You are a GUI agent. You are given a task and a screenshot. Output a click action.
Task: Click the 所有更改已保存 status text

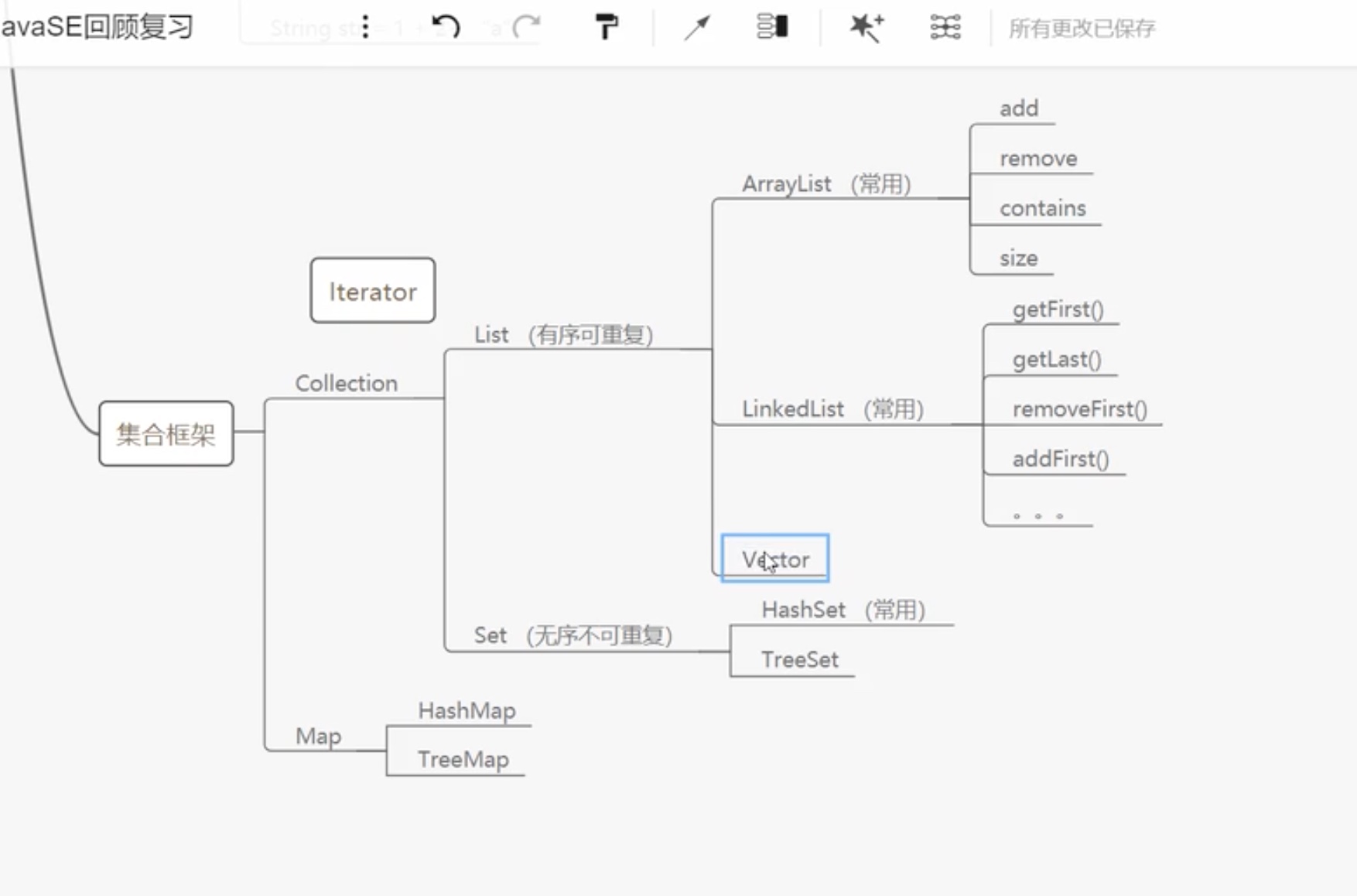tap(1082, 29)
